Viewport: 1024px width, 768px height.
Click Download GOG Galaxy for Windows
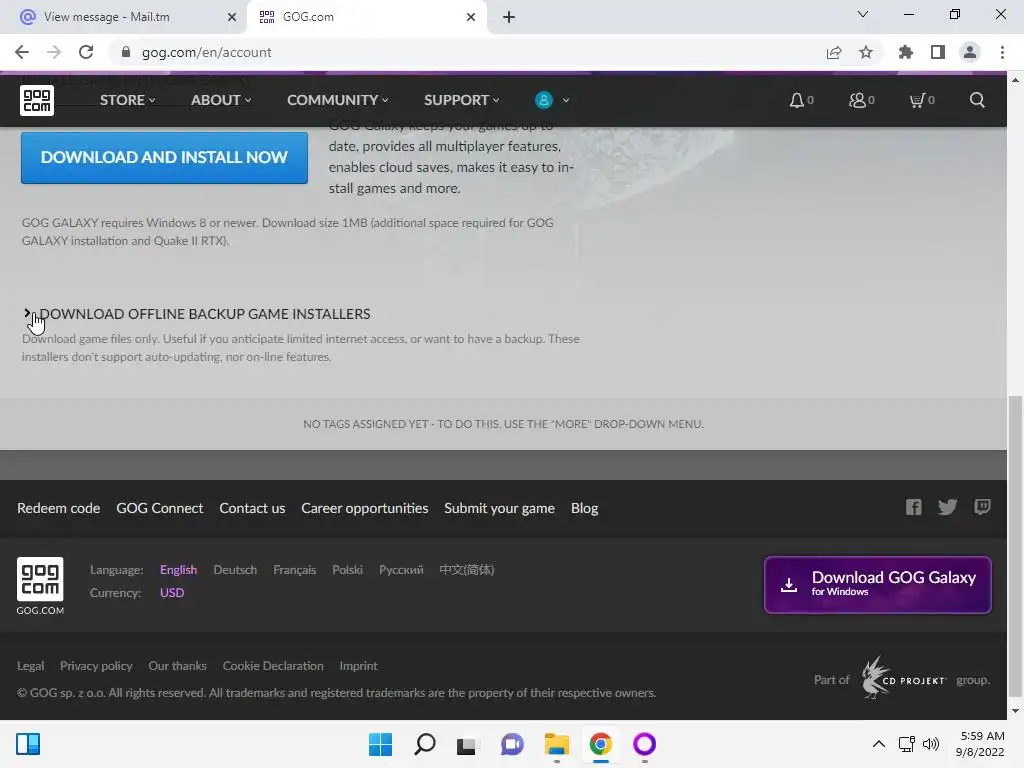point(878,584)
